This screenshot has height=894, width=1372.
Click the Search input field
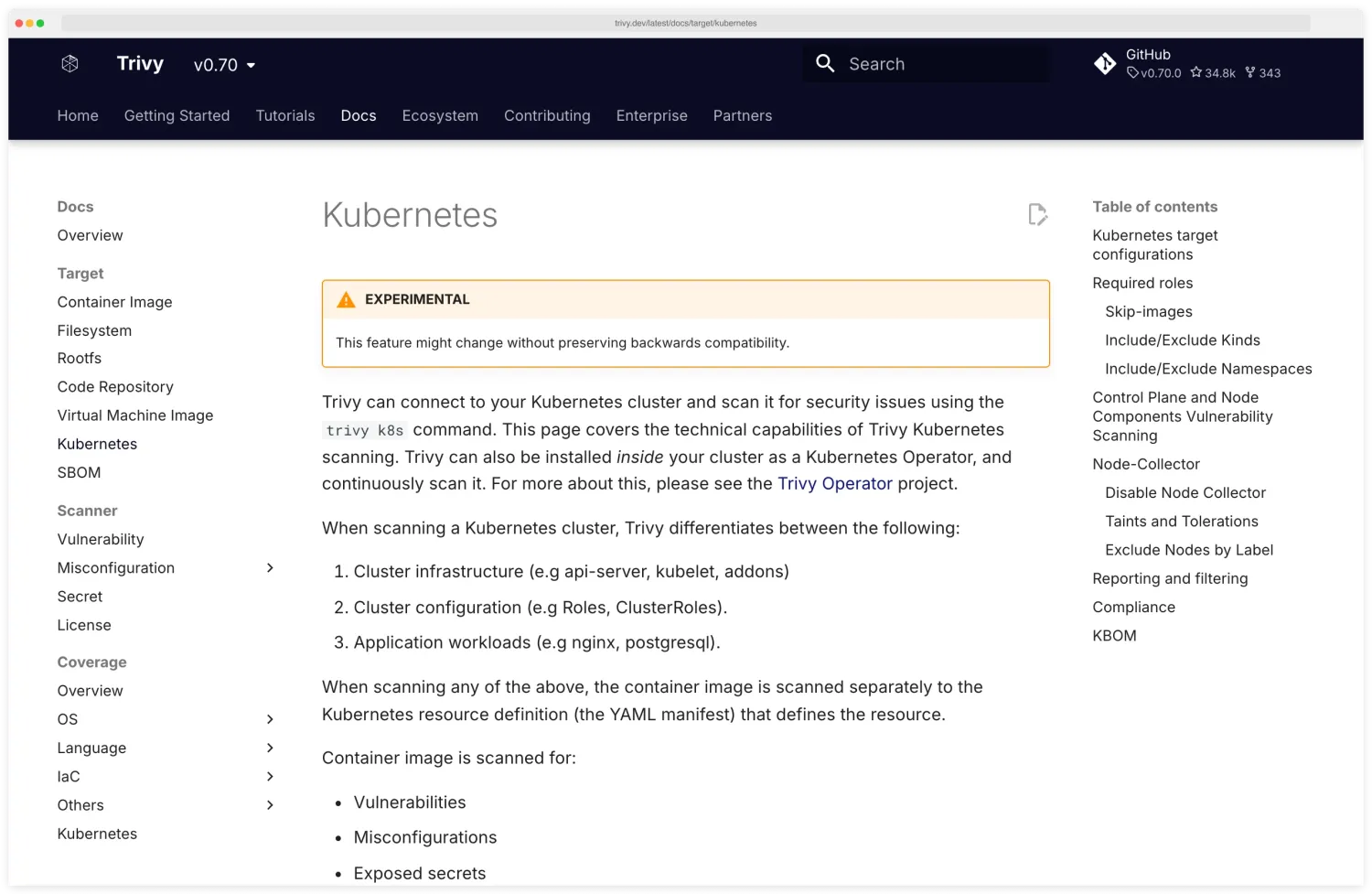point(926,63)
